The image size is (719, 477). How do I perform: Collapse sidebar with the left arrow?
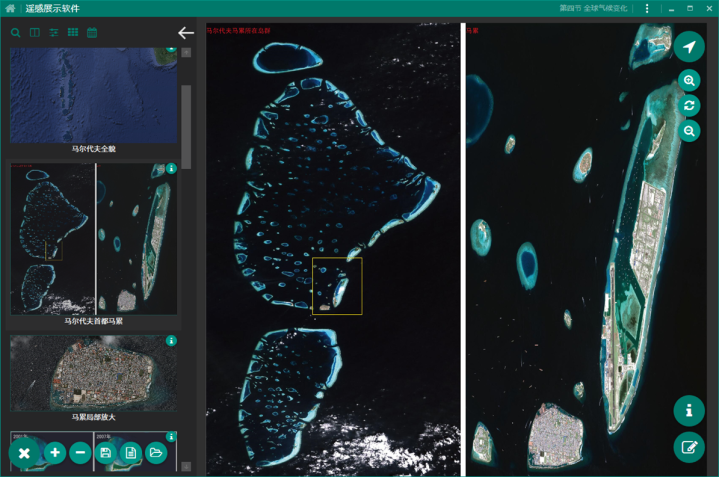(x=186, y=33)
